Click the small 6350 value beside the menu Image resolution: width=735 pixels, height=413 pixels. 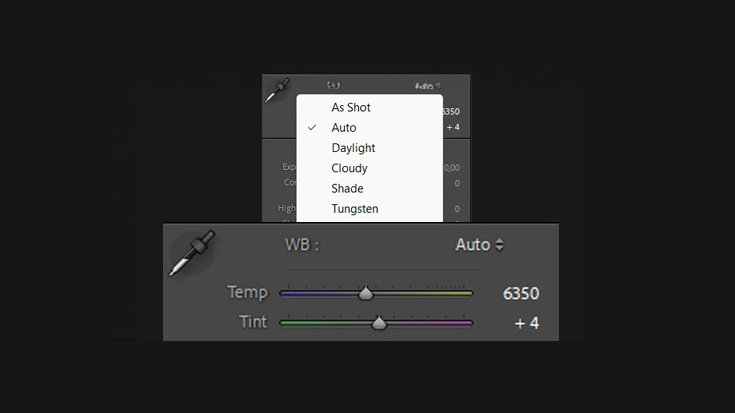pos(450,112)
